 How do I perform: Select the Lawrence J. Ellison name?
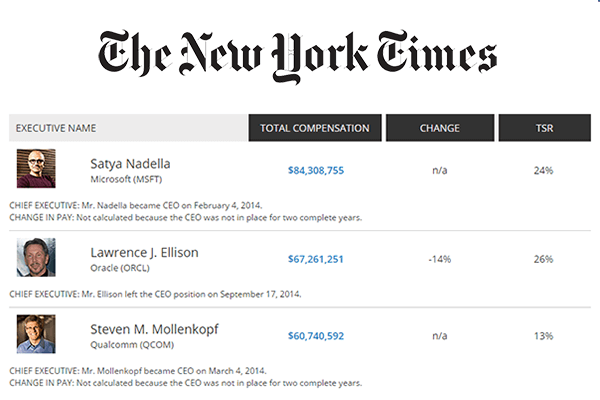tap(144, 253)
